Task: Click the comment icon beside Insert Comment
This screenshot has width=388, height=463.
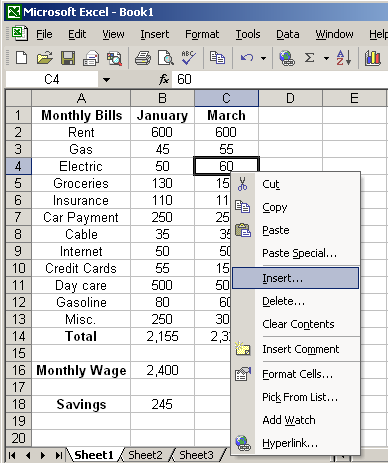Action: pyautogui.click(x=242, y=349)
